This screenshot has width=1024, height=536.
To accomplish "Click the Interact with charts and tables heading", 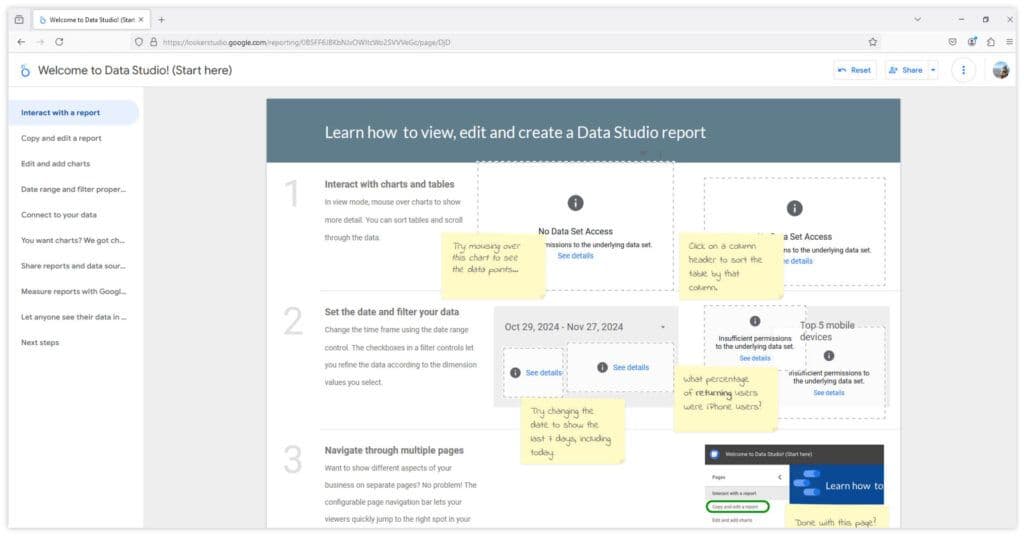I will (389, 184).
